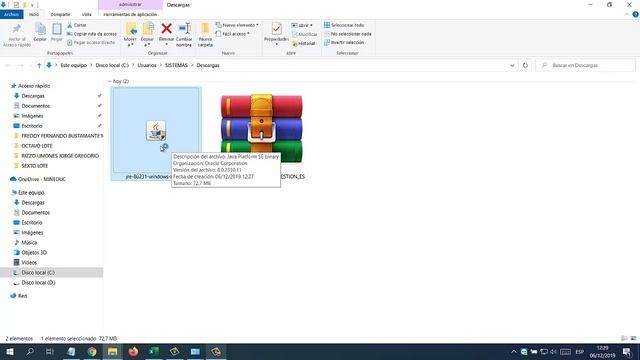This screenshot has height=360, width=640.
Task: Click Pegar acceso directo
Action: coord(91,42)
